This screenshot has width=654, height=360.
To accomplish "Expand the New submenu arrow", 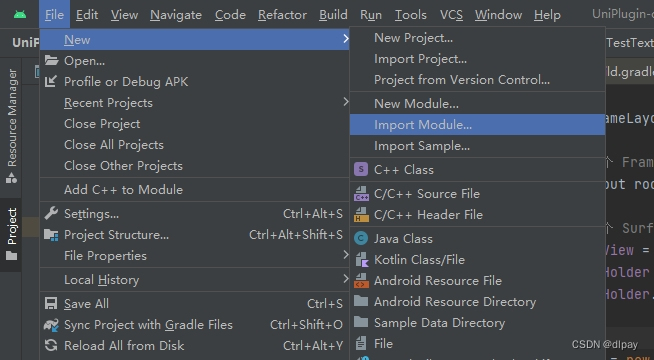I will tap(345, 39).
